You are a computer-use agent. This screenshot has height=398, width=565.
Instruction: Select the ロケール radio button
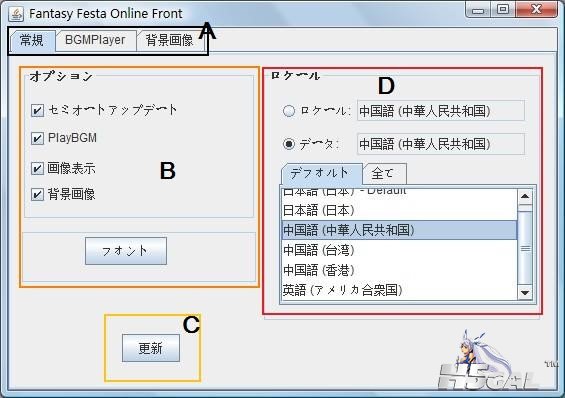point(289,111)
